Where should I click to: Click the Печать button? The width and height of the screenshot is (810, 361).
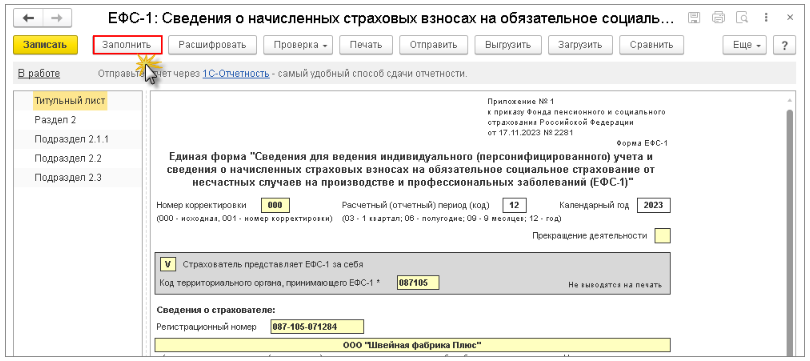coord(366,45)
